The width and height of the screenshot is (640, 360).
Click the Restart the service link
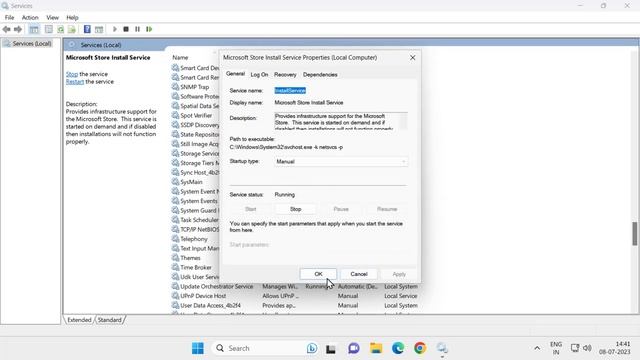[x=75, y=82]
